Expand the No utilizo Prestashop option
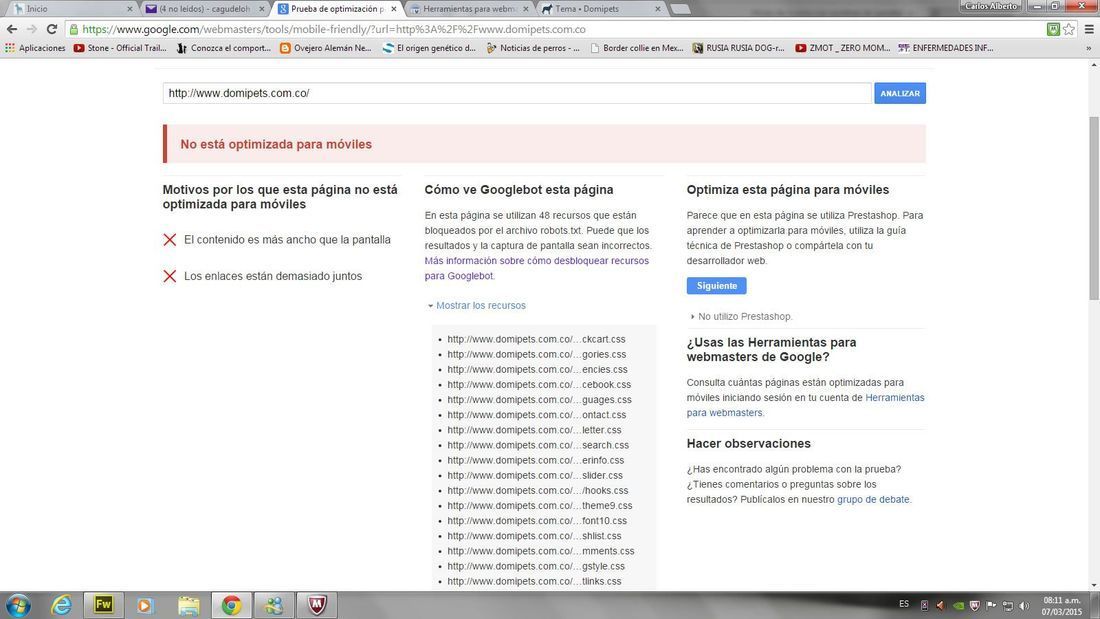This screenshot has height=619, width=1100. pyautogui.click(x=742, y=317)
